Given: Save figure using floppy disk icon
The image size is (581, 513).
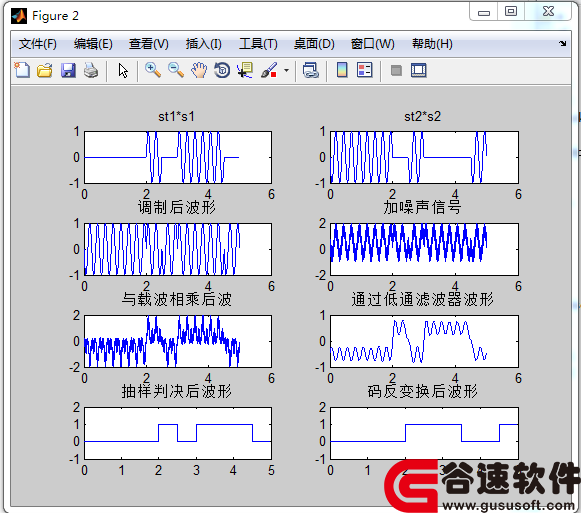Looking at the screenshot, I should (x=68, y=70).
